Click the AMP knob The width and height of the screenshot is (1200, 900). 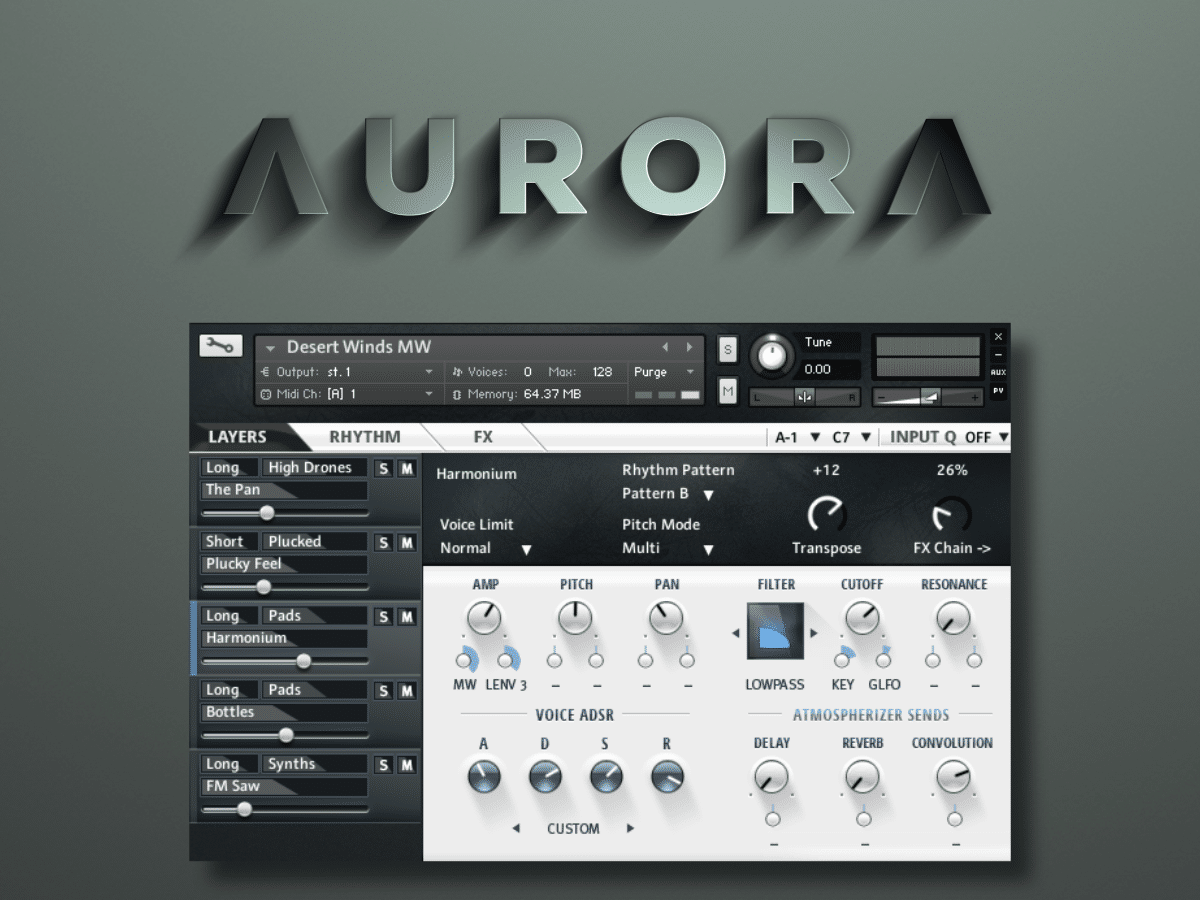point(484,619)
